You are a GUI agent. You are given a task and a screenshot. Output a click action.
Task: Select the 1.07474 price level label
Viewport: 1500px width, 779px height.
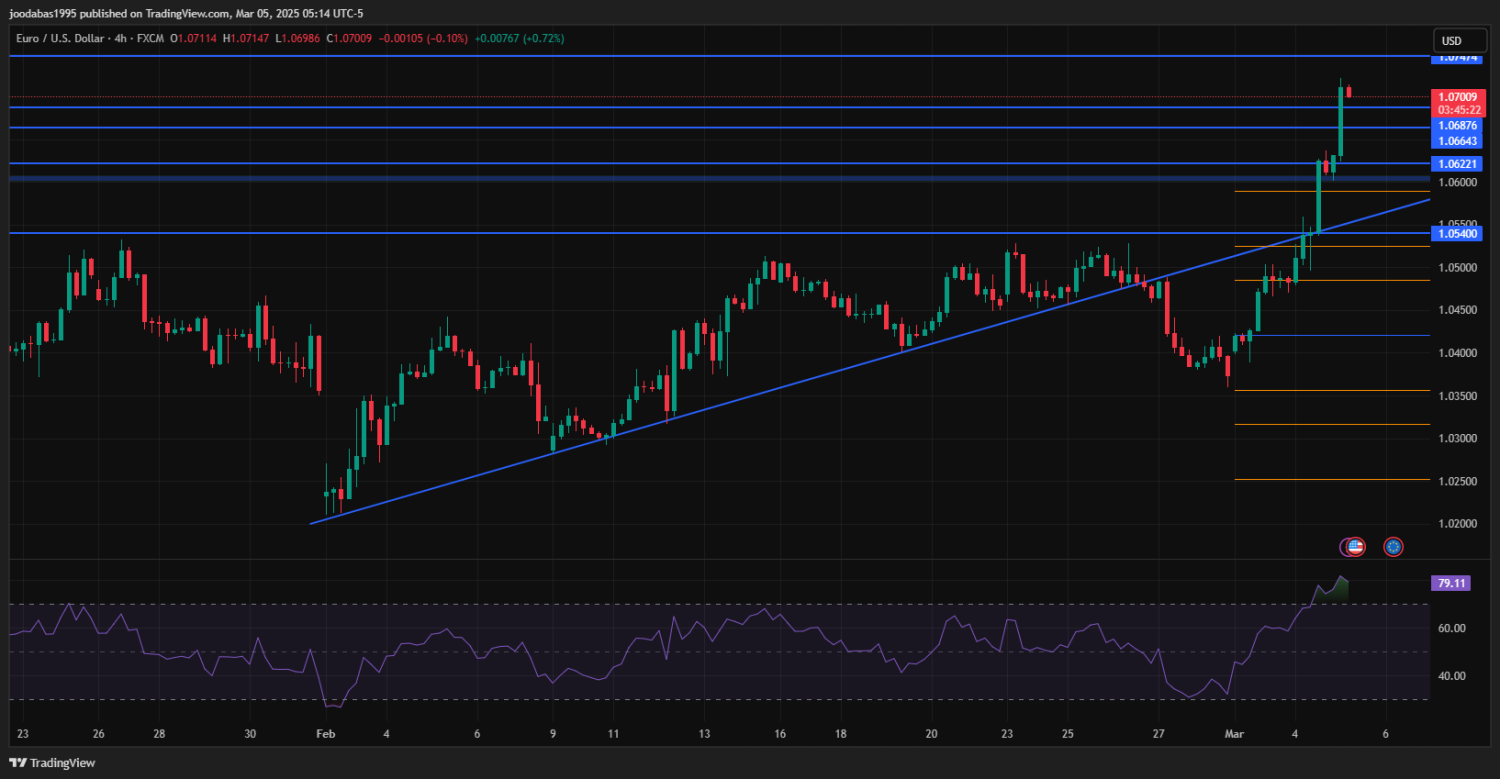tap(1457, 58)
